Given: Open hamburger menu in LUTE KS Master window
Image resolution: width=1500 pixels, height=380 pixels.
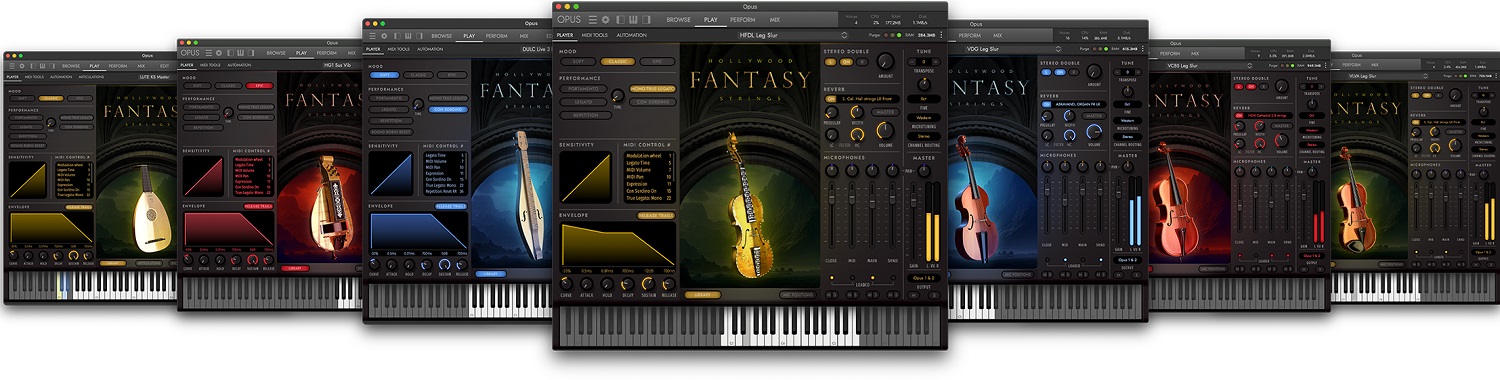Looking at the screenshot, I should click(12, 66).
